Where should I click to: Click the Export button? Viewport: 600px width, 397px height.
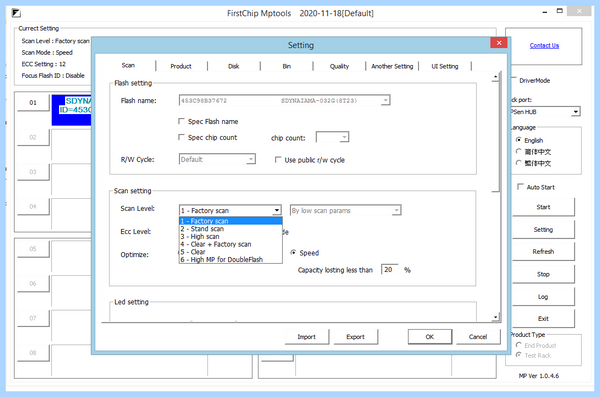coord(355,337)
